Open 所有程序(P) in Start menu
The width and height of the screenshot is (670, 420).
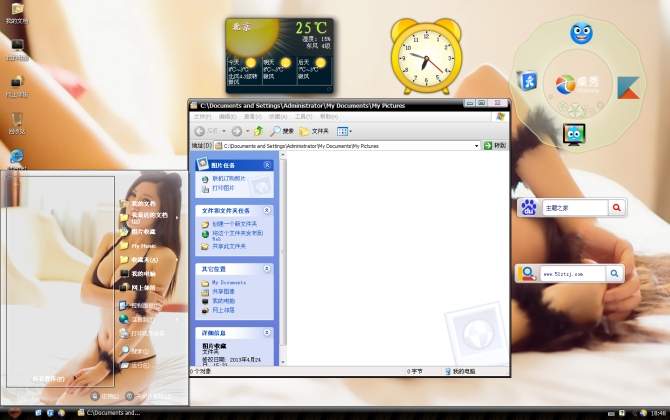(48, 379)
